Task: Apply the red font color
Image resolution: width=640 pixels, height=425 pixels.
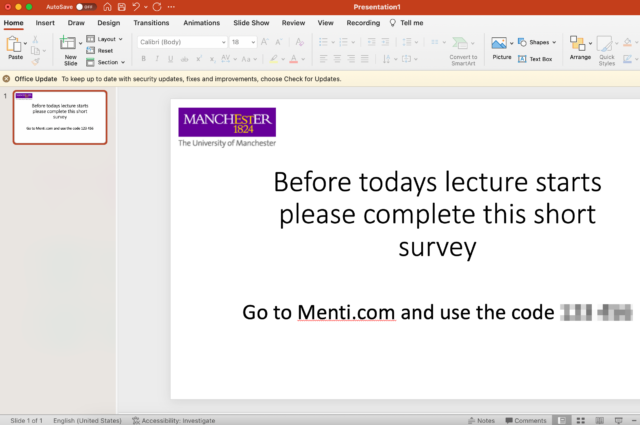Action: [x=293, y=59]
